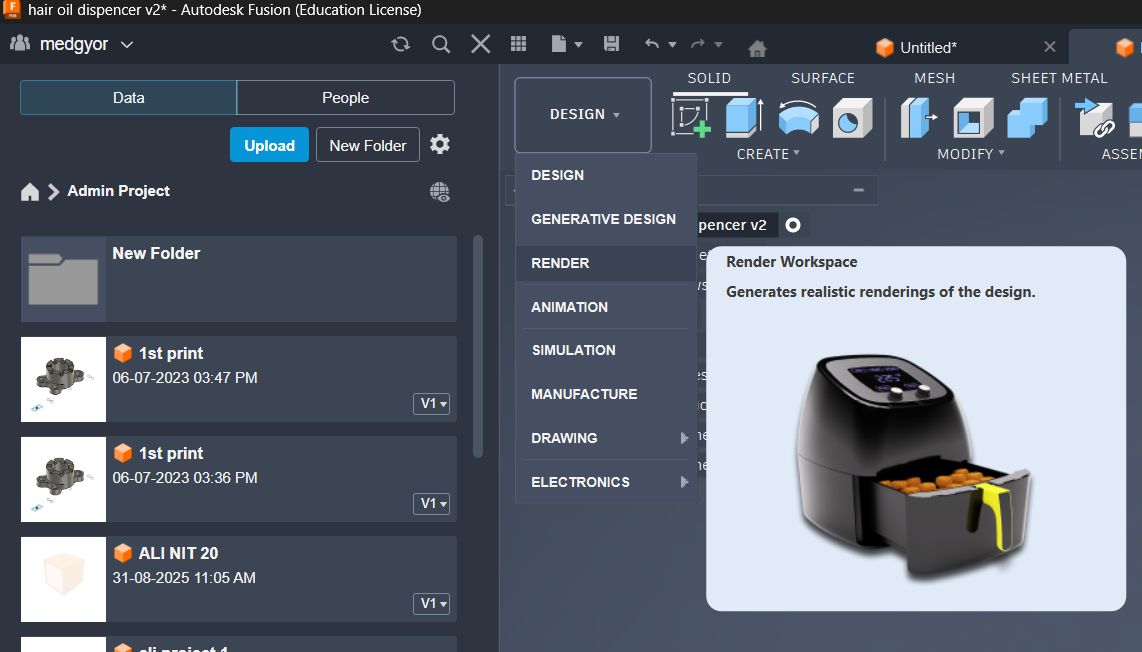The image size is (1142, 652).
Task: Open V1 version dropdown for ALI NIT 20
Action: pos(431,603)
